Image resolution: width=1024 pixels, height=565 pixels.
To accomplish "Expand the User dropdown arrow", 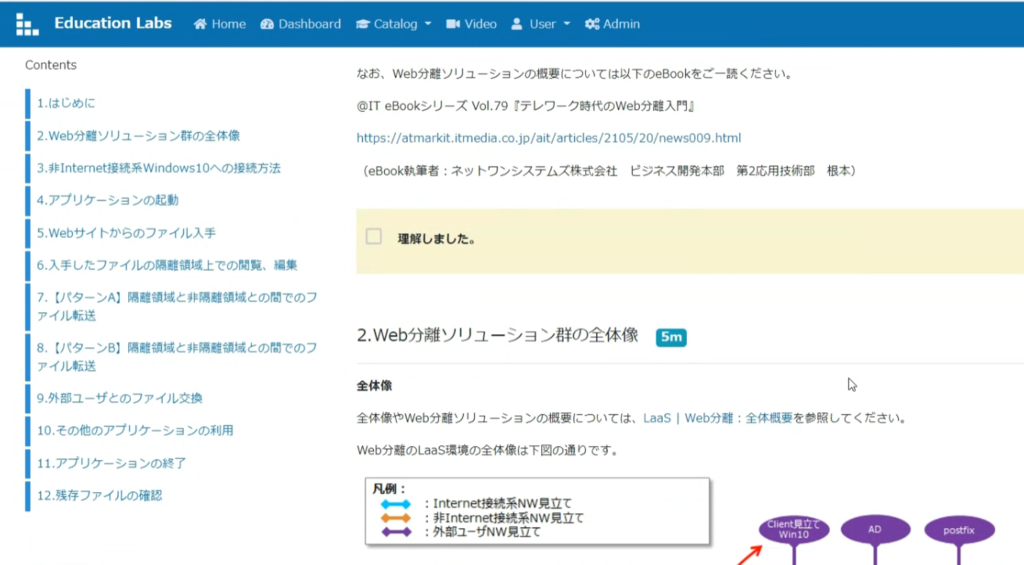I will click(566, 24).
